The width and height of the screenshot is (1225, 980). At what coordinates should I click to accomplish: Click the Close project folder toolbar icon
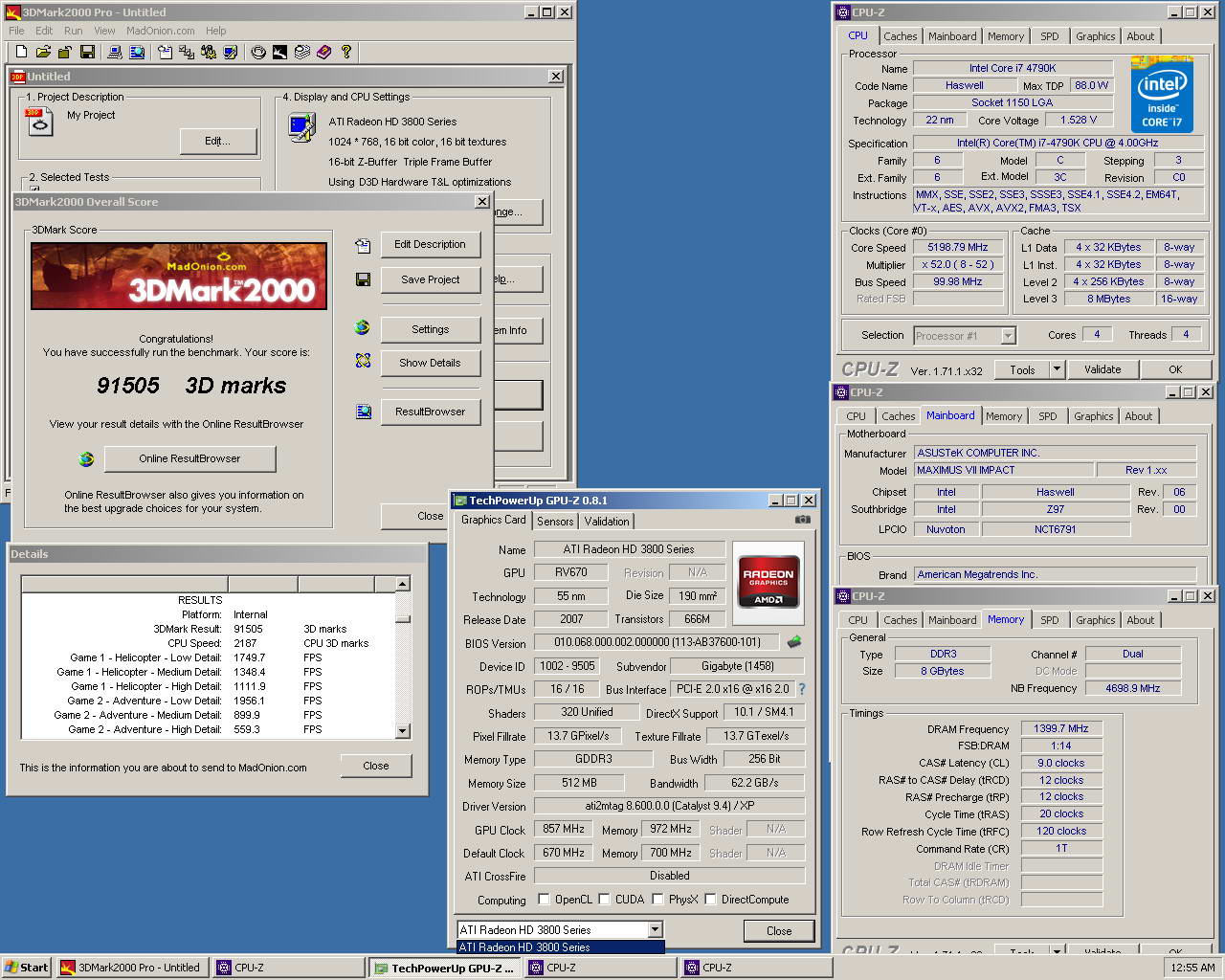65,52
